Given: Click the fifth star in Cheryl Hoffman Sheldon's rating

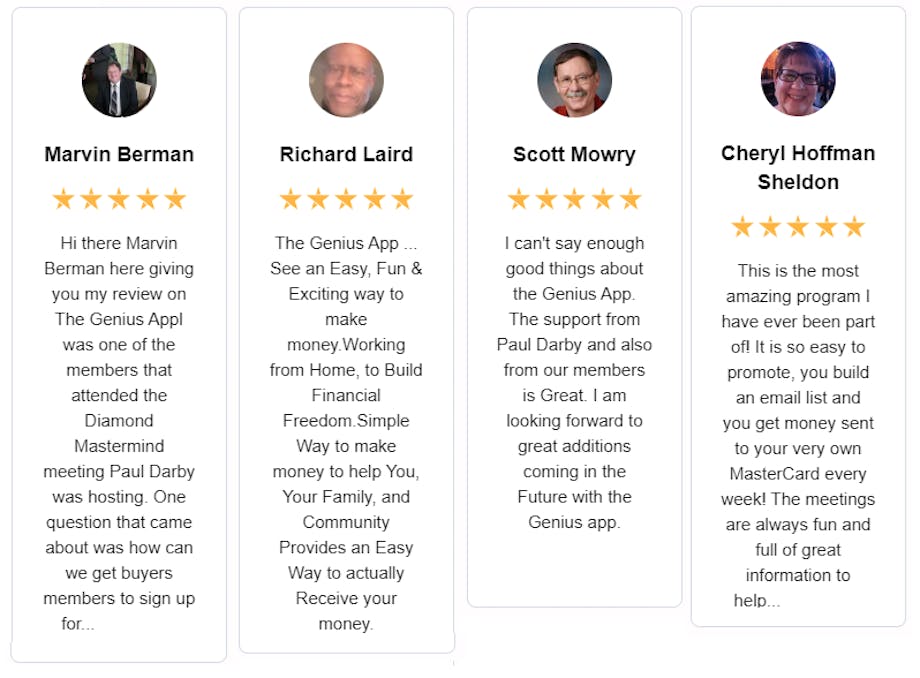Looking at the screenshot, I should point(854,227).
